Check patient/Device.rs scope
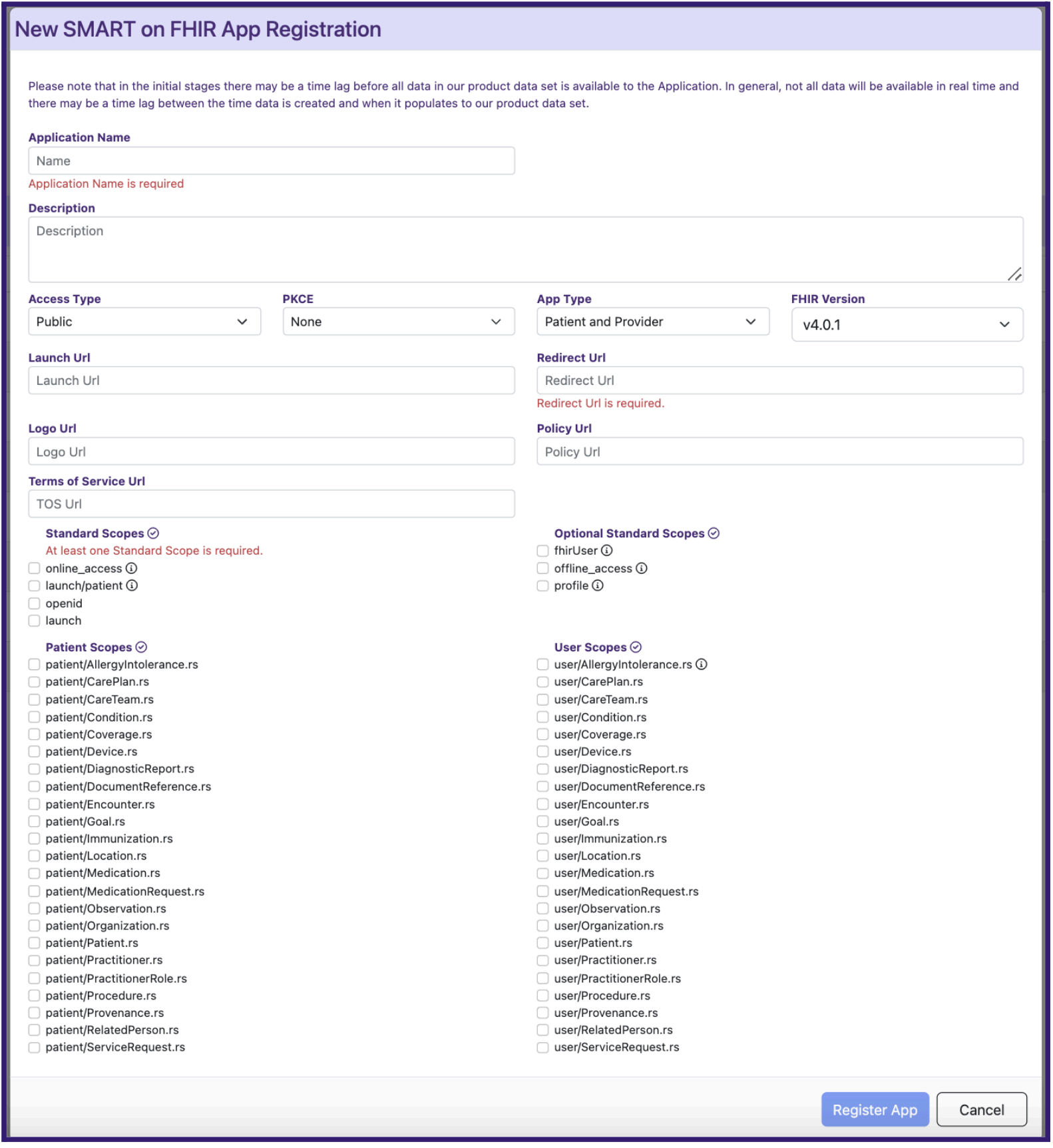Viewport: 1053px width, 1148px height. (x=34, y=752)
